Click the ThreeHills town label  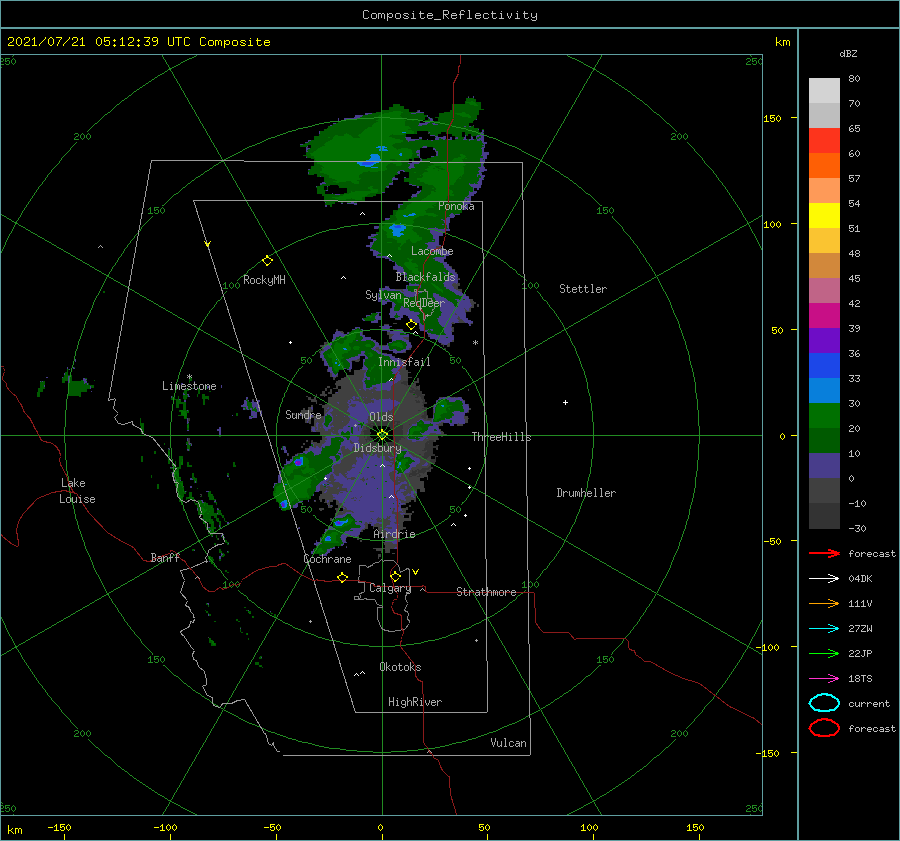pyautogui.click(x=501, y=437)
